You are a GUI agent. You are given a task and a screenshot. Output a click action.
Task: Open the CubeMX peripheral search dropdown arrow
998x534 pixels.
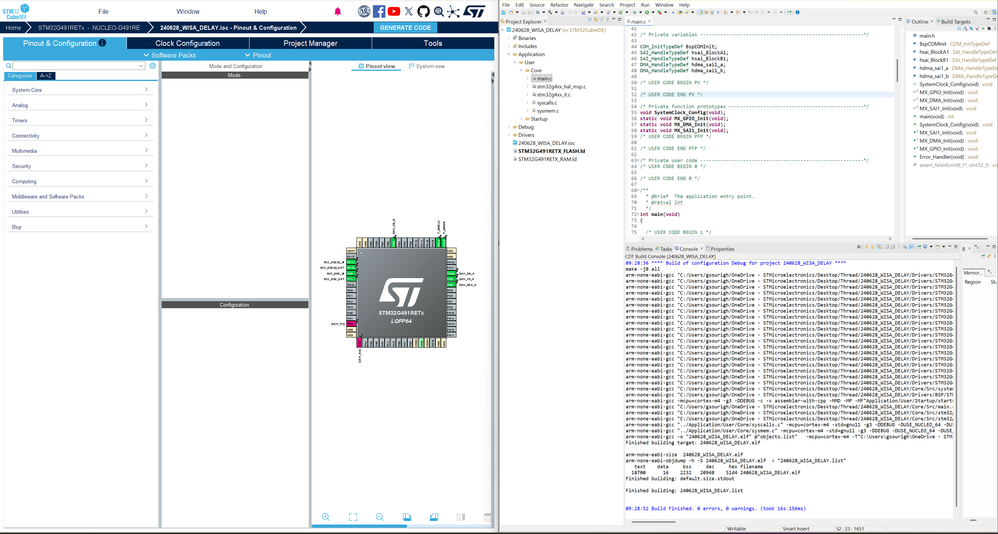pyautogui.click(x=141, y=66)
